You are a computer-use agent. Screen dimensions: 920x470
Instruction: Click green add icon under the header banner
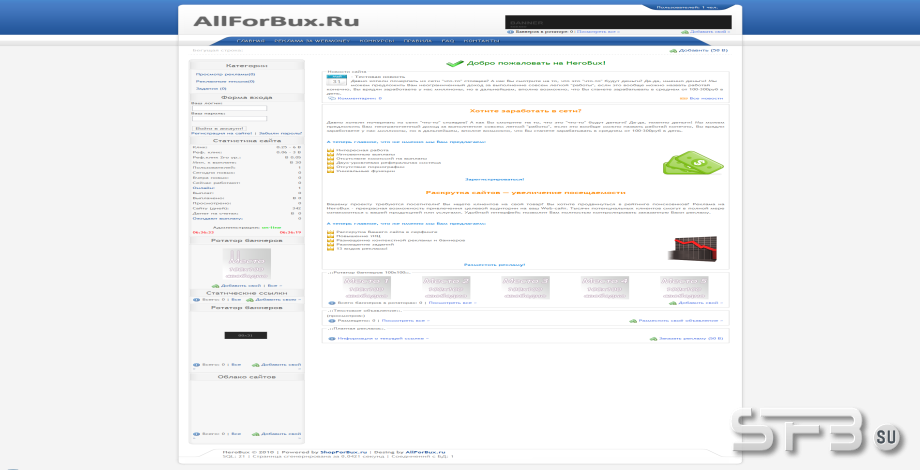(685, 32)
